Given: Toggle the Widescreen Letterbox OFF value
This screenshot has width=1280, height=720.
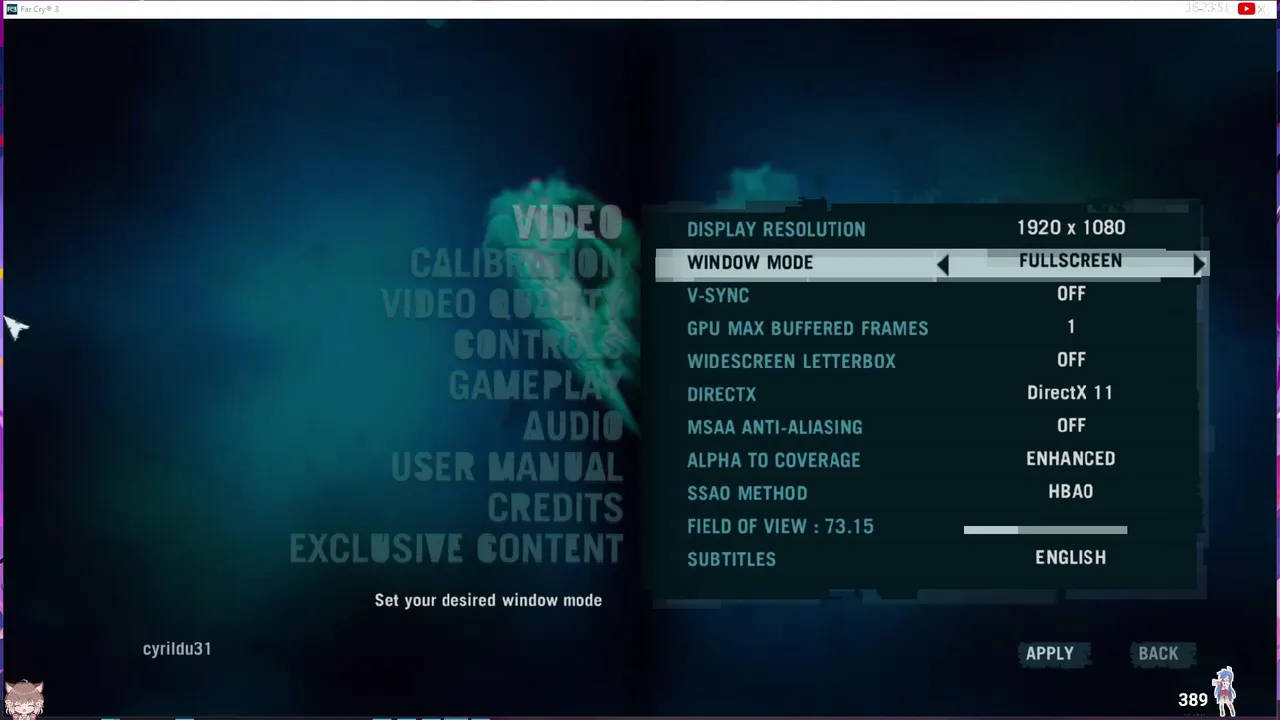Looking at the screenshot, I should tap(1071, 360).
